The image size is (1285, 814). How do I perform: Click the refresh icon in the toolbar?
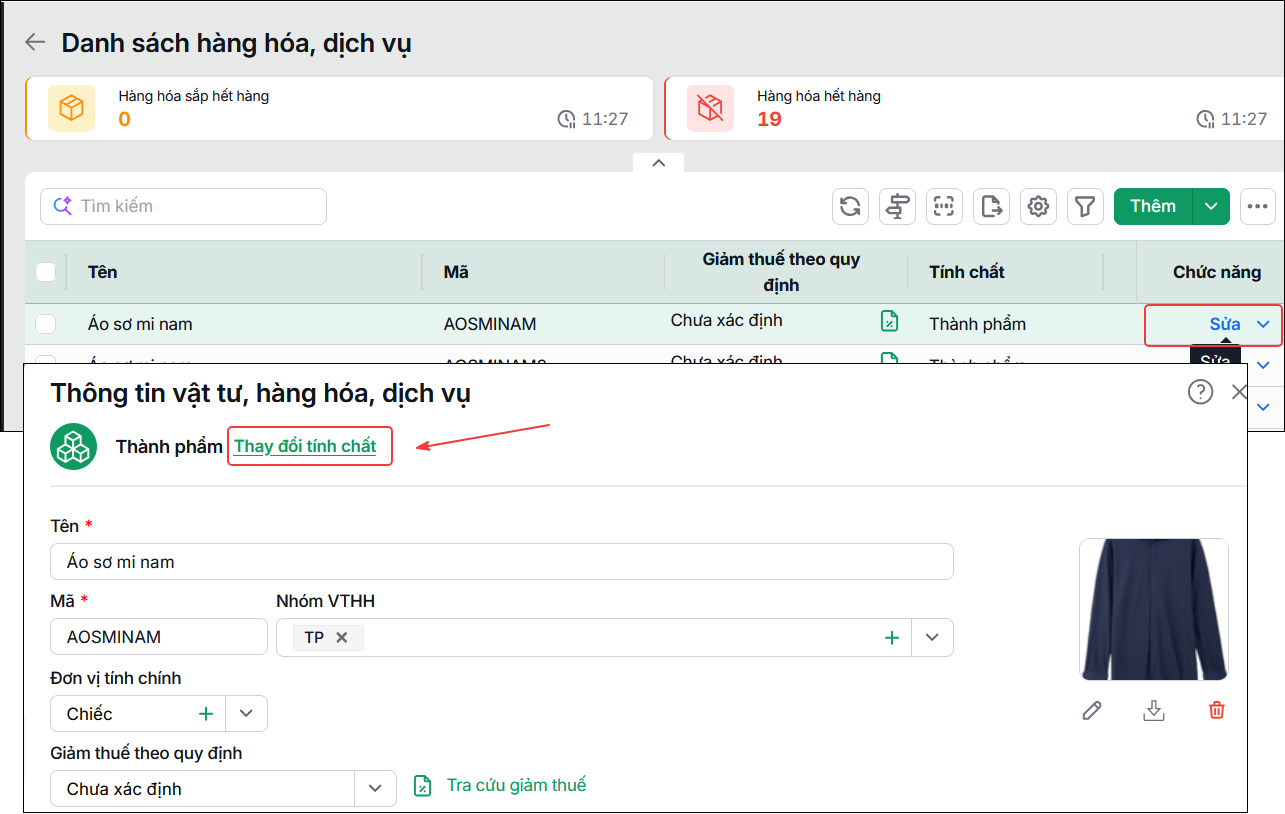click(x=850, y=206)
